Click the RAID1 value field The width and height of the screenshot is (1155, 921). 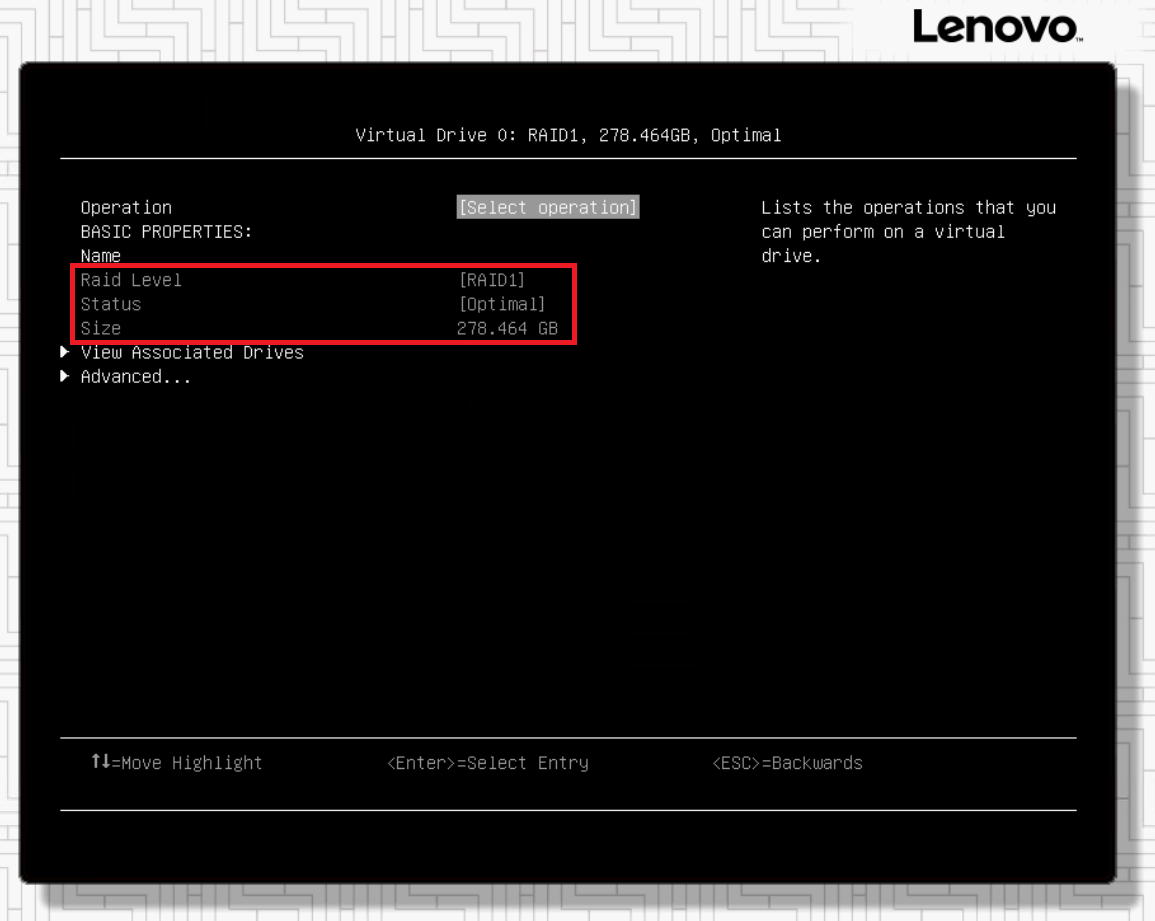click(x=491, y=280)
